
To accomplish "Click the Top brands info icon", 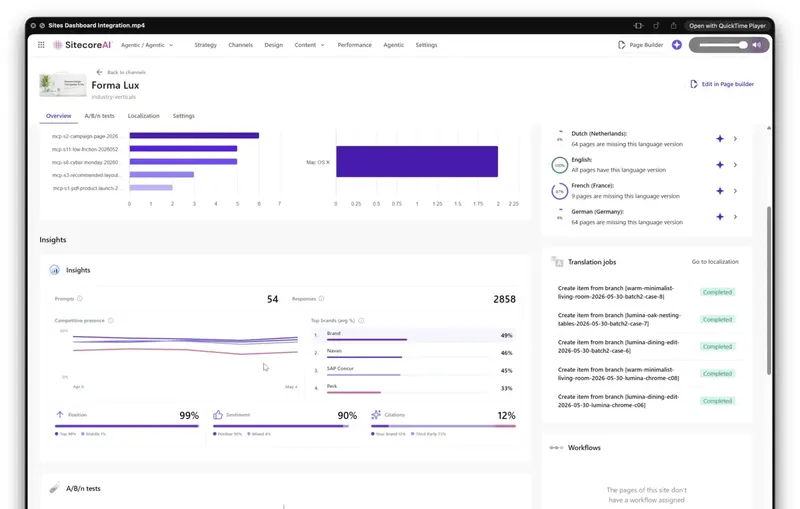I will (x=361, y=321).
